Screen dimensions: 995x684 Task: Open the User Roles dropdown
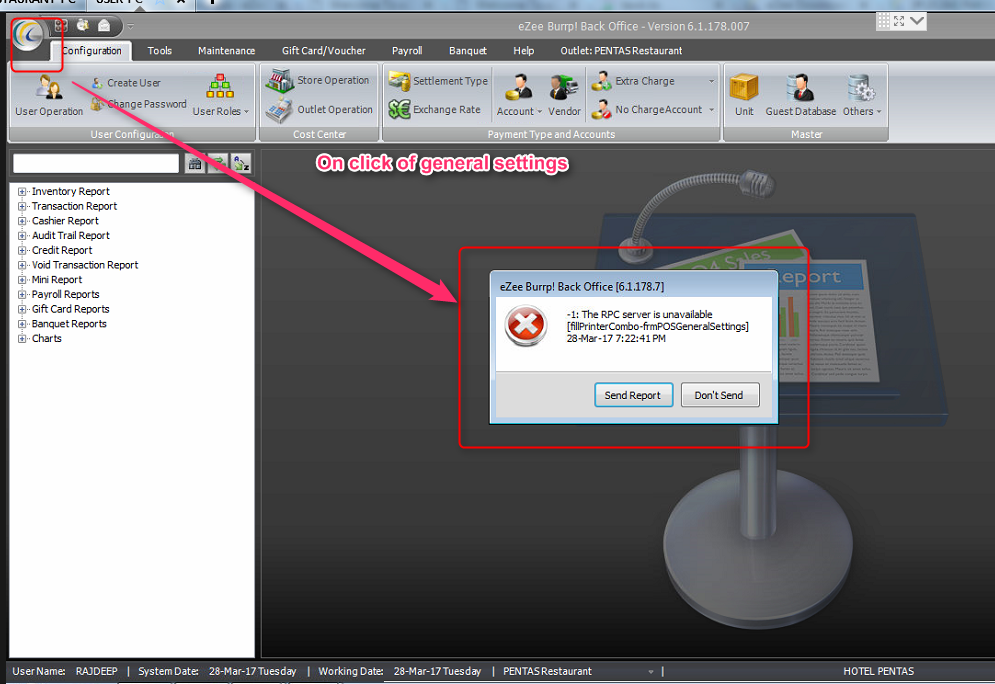tap(220, 96)
